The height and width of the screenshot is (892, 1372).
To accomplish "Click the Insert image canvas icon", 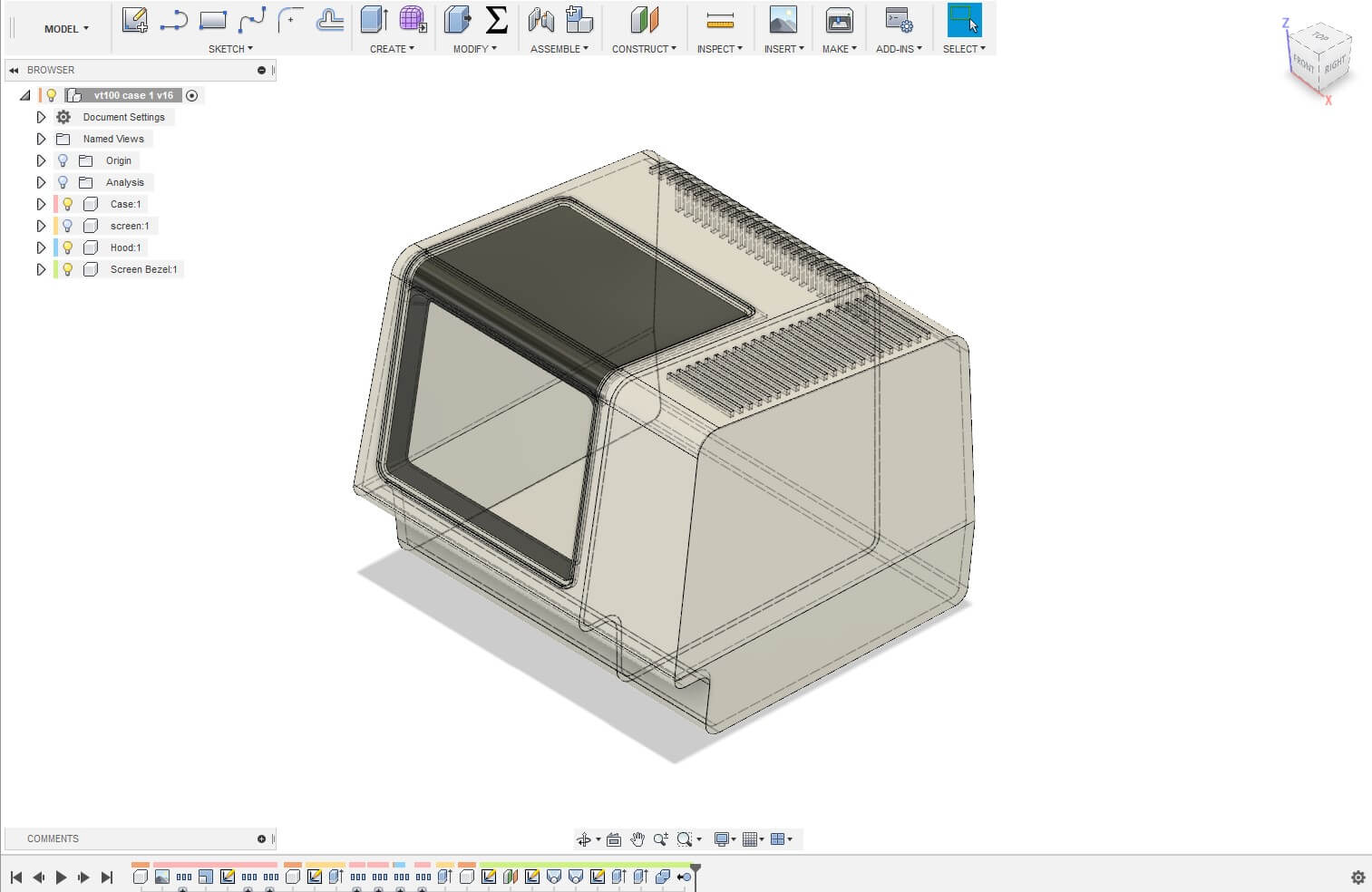I will [x=783, y=20].
